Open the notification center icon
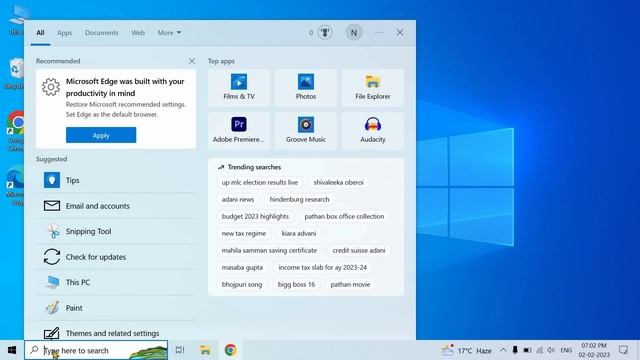 (623, 350)
